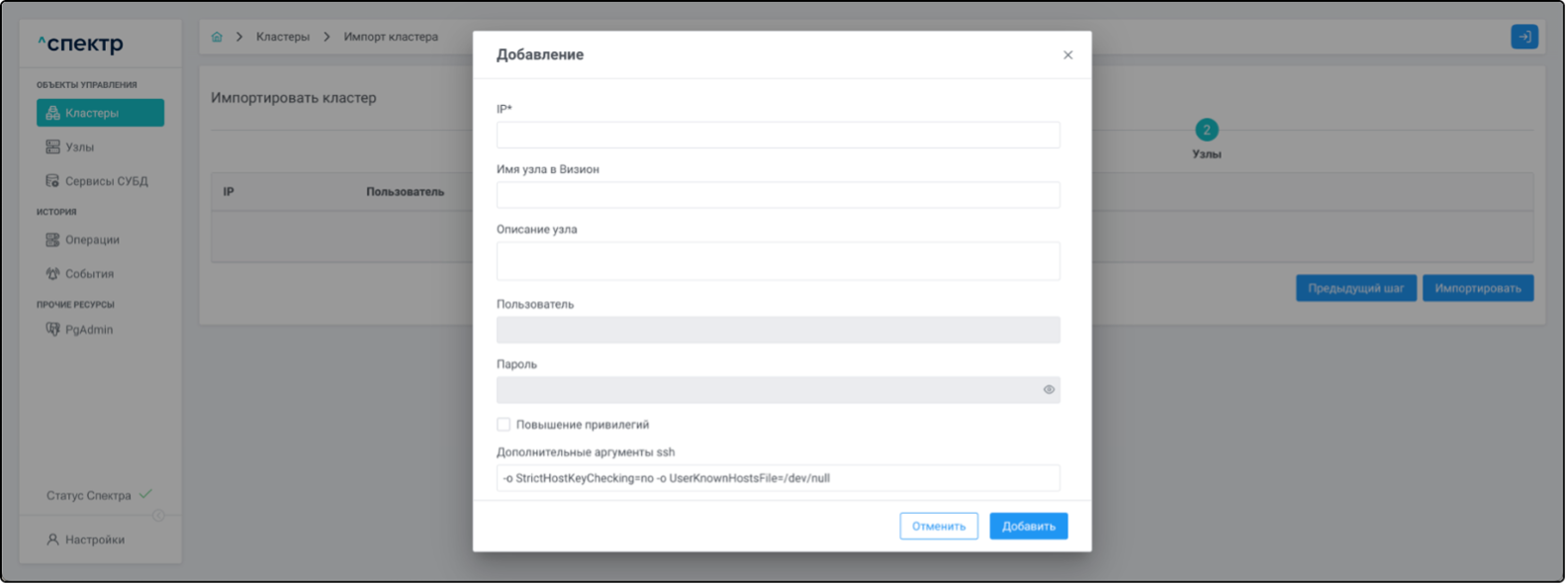Click the DBMS services (Сервисы СУБД) icon
Screen dimensions: 1568x586
(x=53, y=181)
